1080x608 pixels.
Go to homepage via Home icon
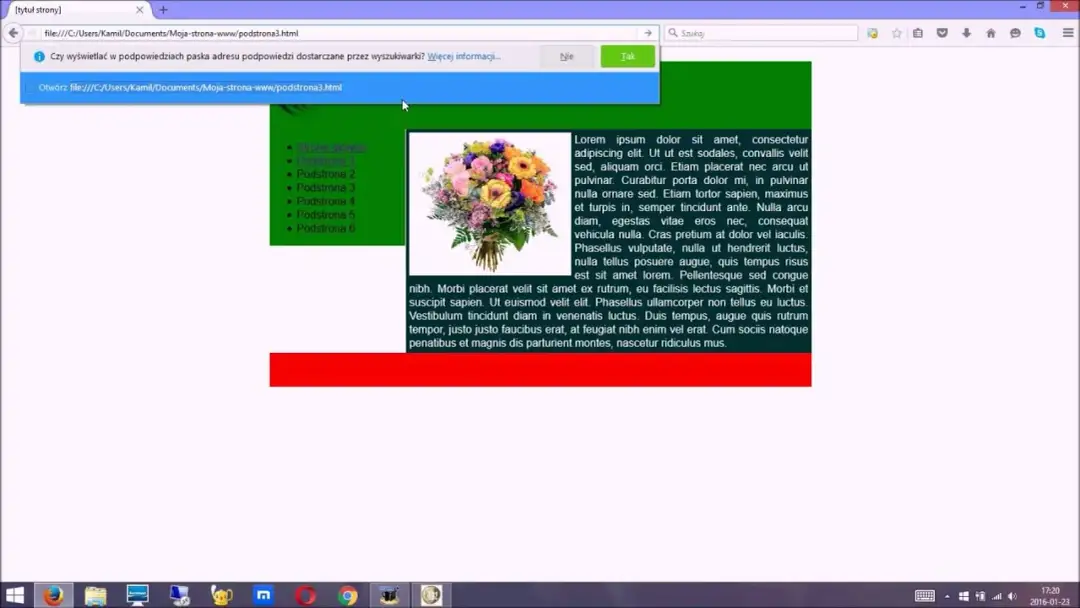(x=991, y=33)
